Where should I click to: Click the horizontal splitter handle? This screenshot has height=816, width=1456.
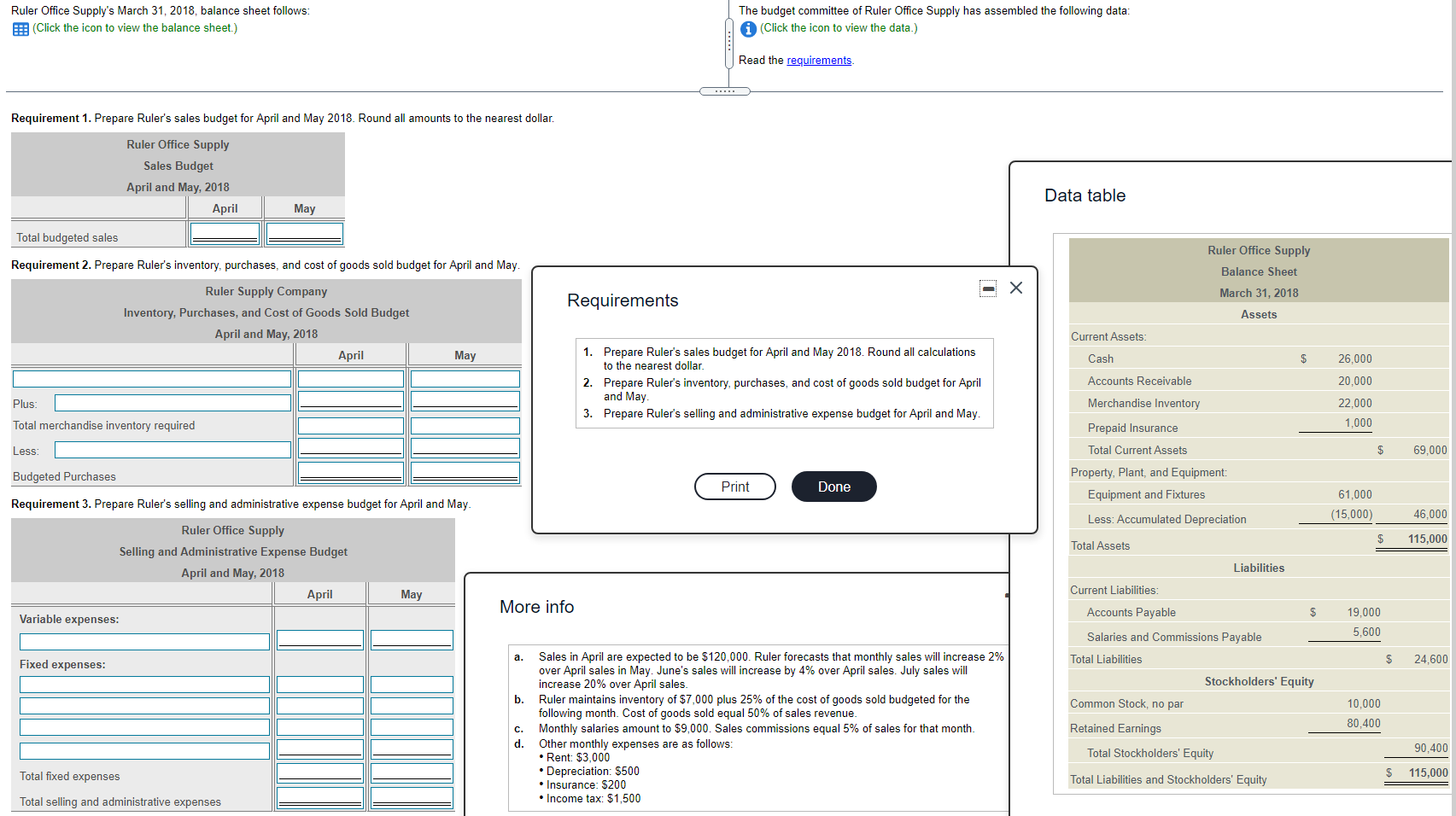(x=725, y=91)
